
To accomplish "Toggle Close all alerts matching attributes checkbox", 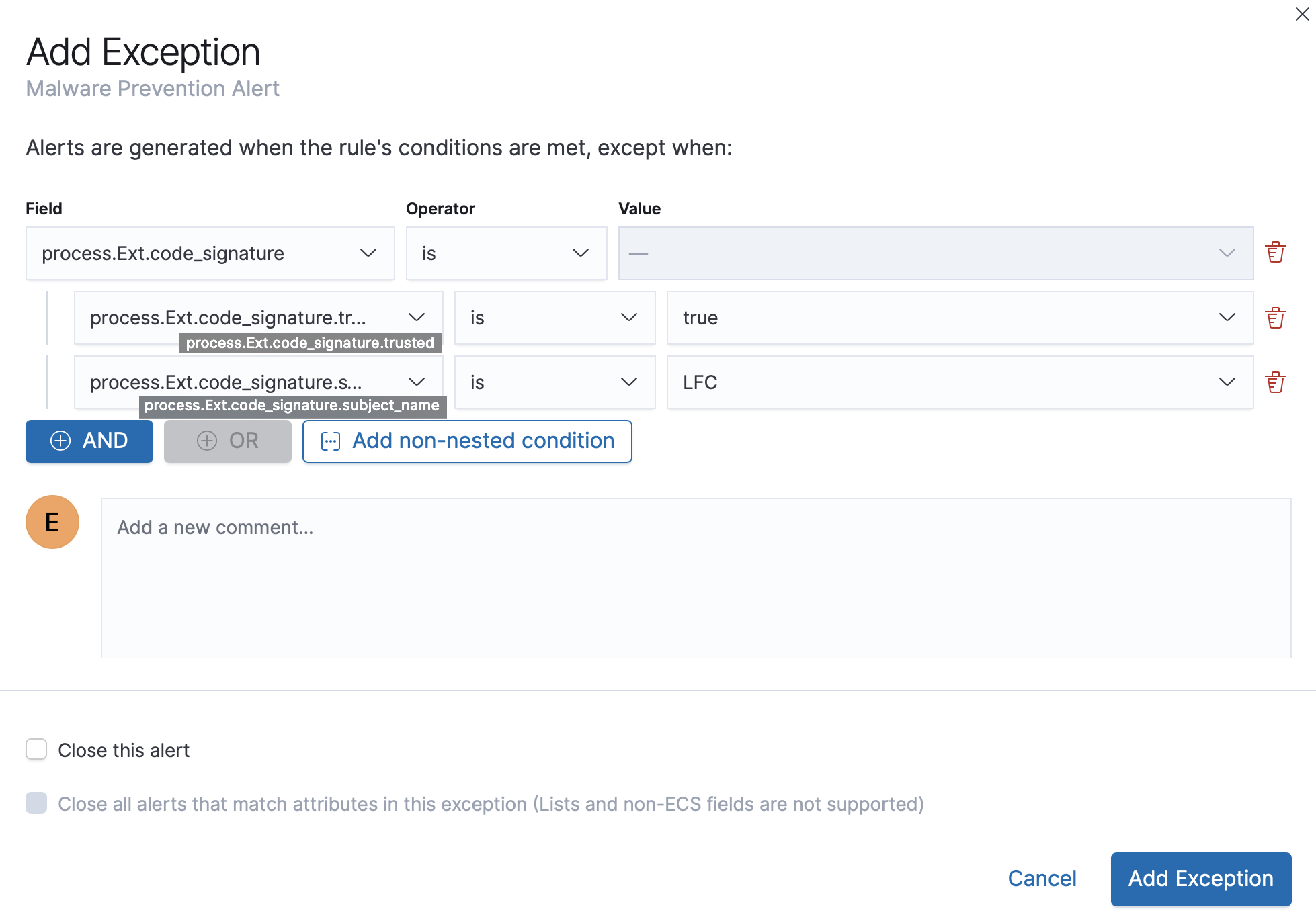I will coord(36,803).
